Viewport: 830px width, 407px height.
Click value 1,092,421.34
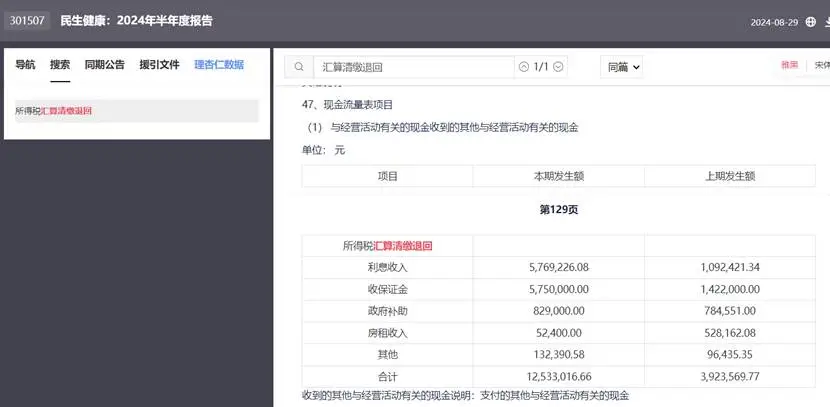pyautogui.click(x=730, y=267)
